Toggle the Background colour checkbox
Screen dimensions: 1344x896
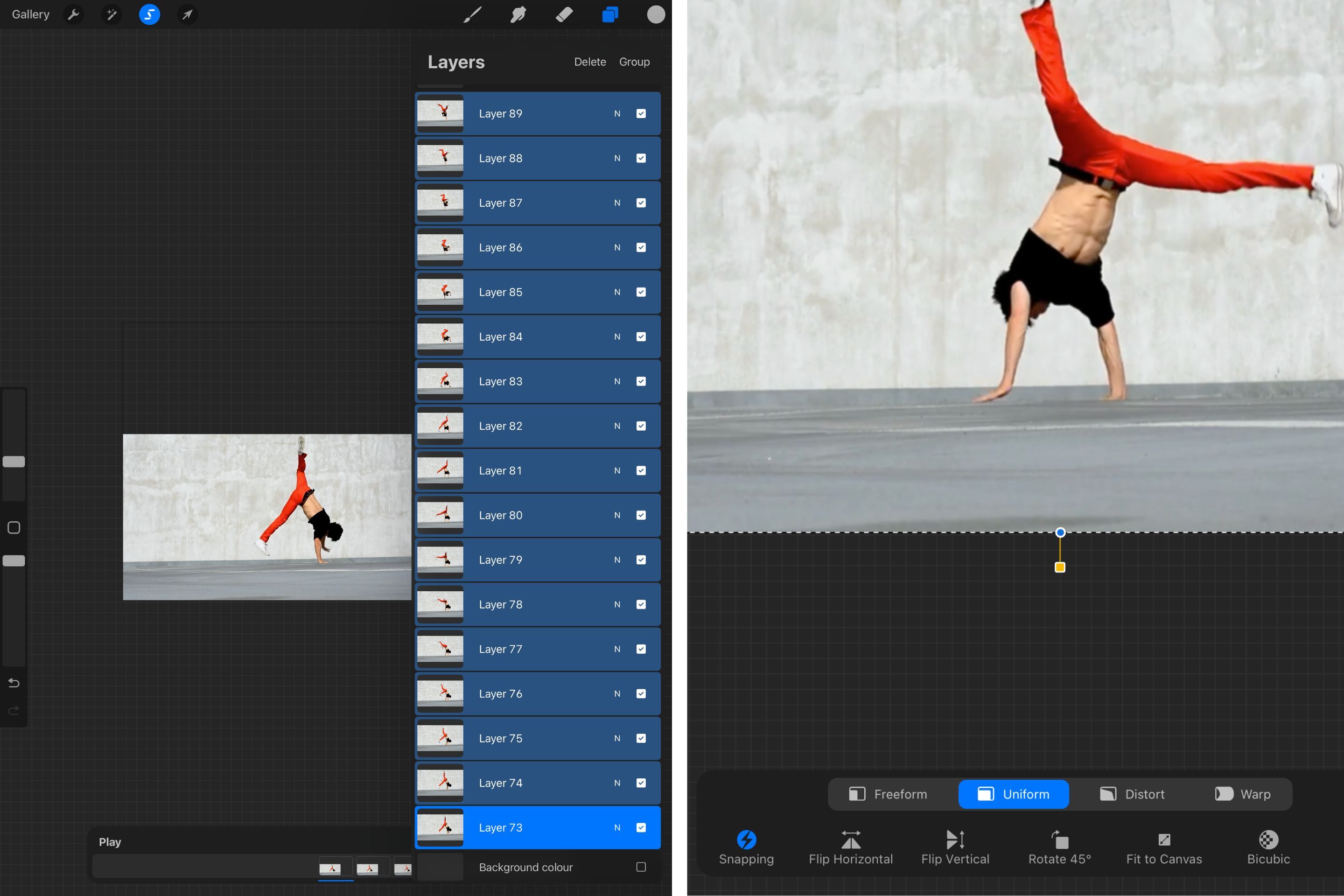(x=641, y=867)
